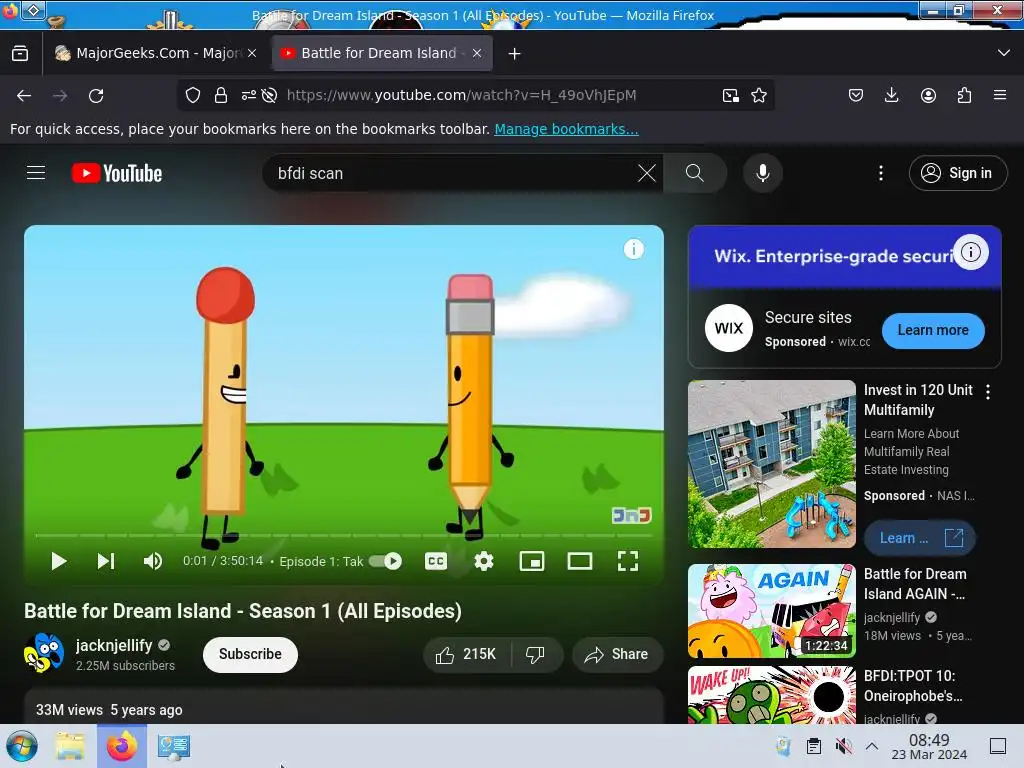
Task: Open site permissions icon
Action: pyautogui.click(x=248, y=95)
